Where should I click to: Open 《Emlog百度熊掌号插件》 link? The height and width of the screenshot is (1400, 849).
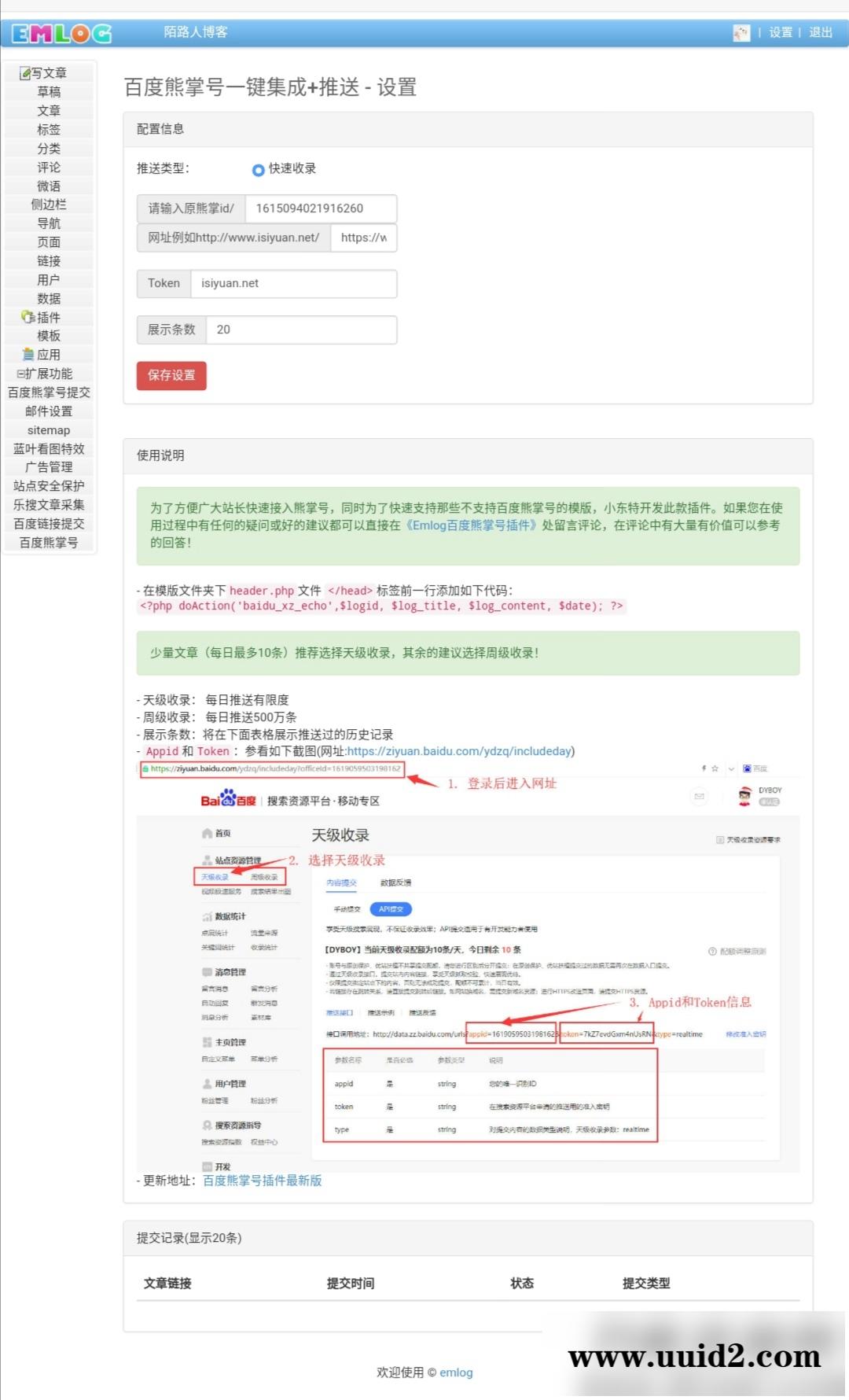[x=471, y=525]
